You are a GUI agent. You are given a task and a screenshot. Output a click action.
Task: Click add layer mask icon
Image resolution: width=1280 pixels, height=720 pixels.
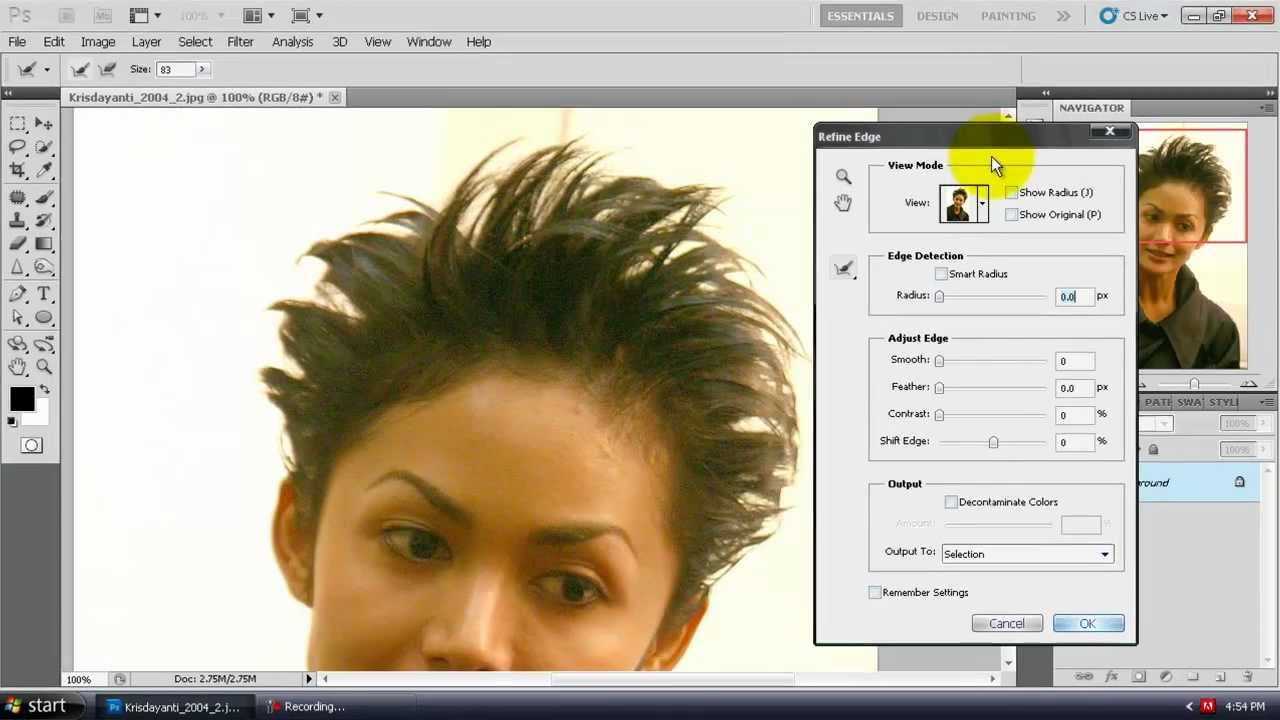[x=1138, y=677]
